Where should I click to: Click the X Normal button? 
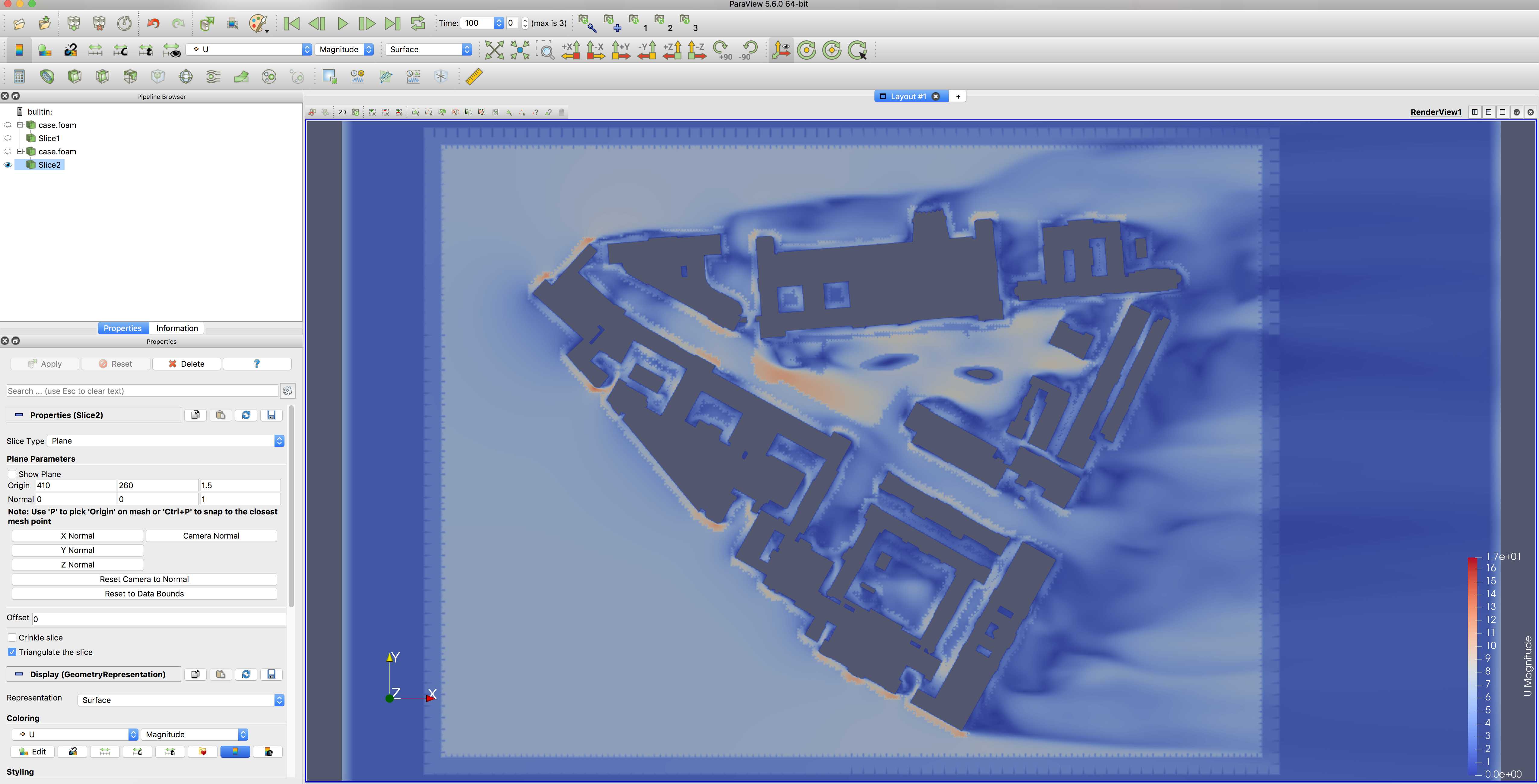[x=78, y=536]
